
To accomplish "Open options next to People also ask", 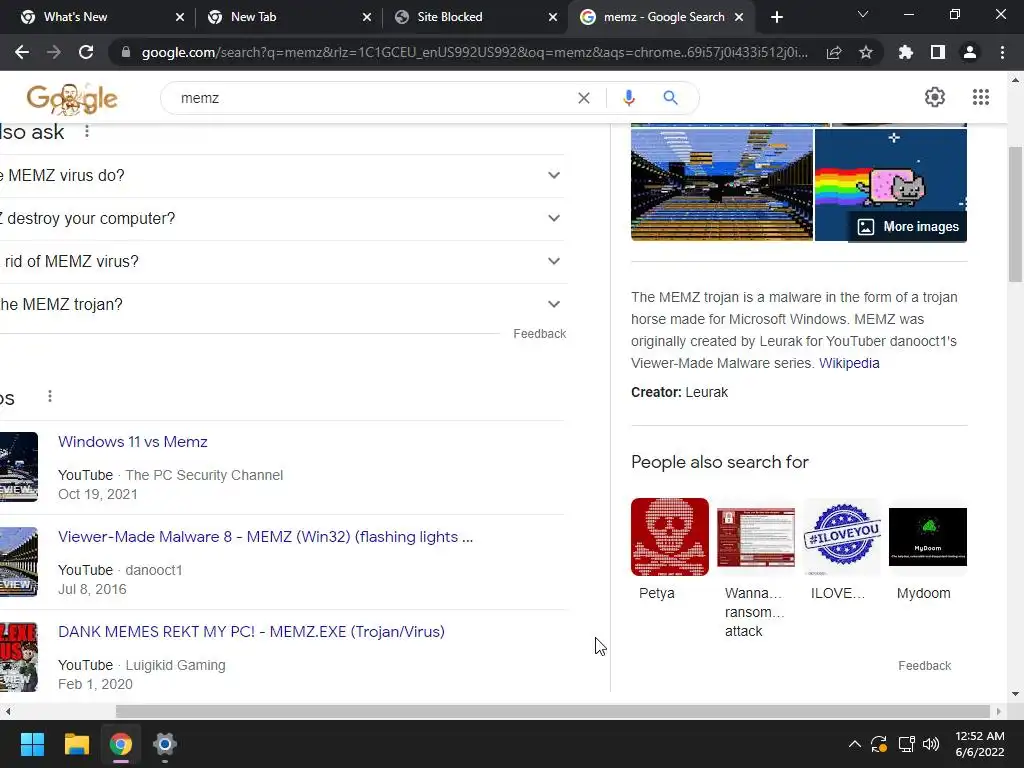I will (87, 132).
